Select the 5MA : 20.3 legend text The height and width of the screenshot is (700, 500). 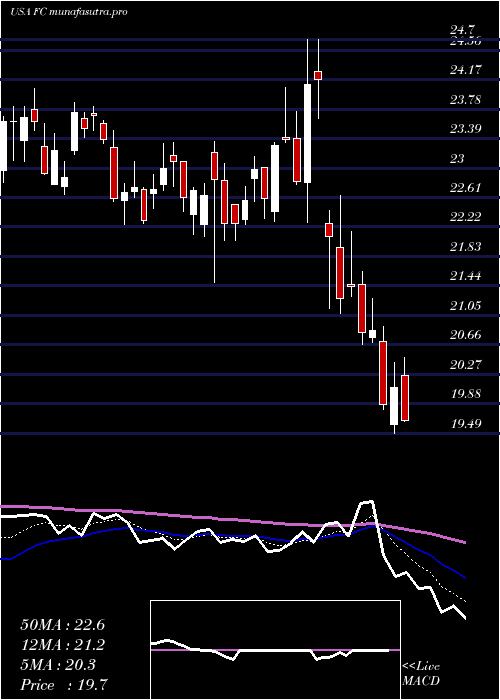(58, 665)
